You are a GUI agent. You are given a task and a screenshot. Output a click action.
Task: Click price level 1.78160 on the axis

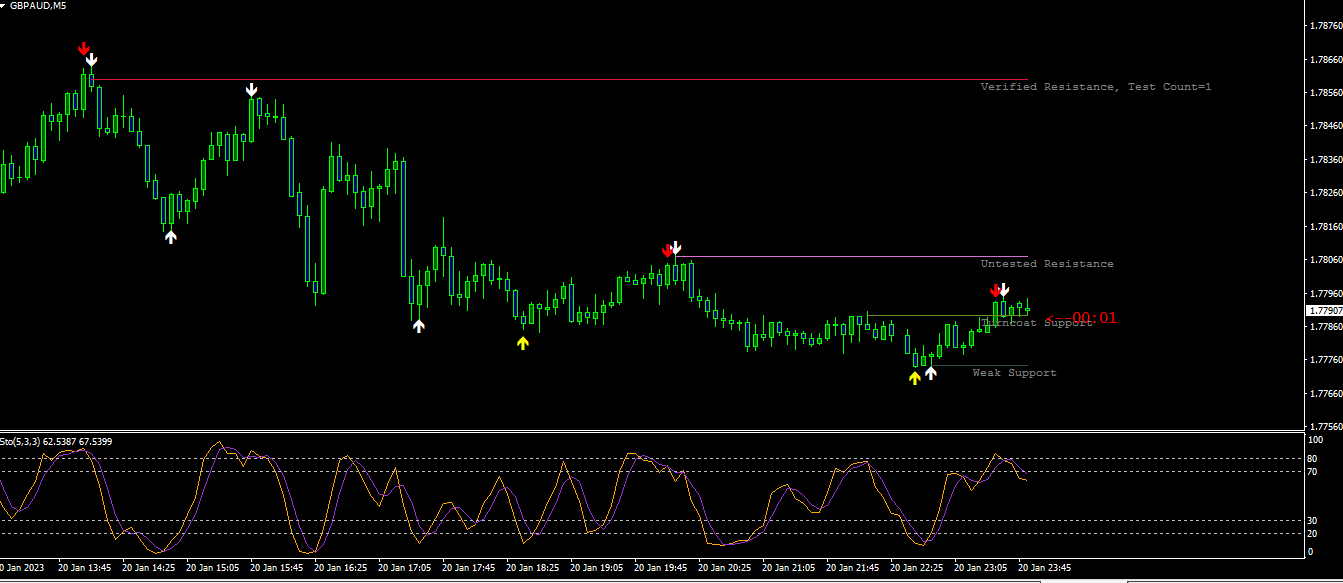[1324, 227]
